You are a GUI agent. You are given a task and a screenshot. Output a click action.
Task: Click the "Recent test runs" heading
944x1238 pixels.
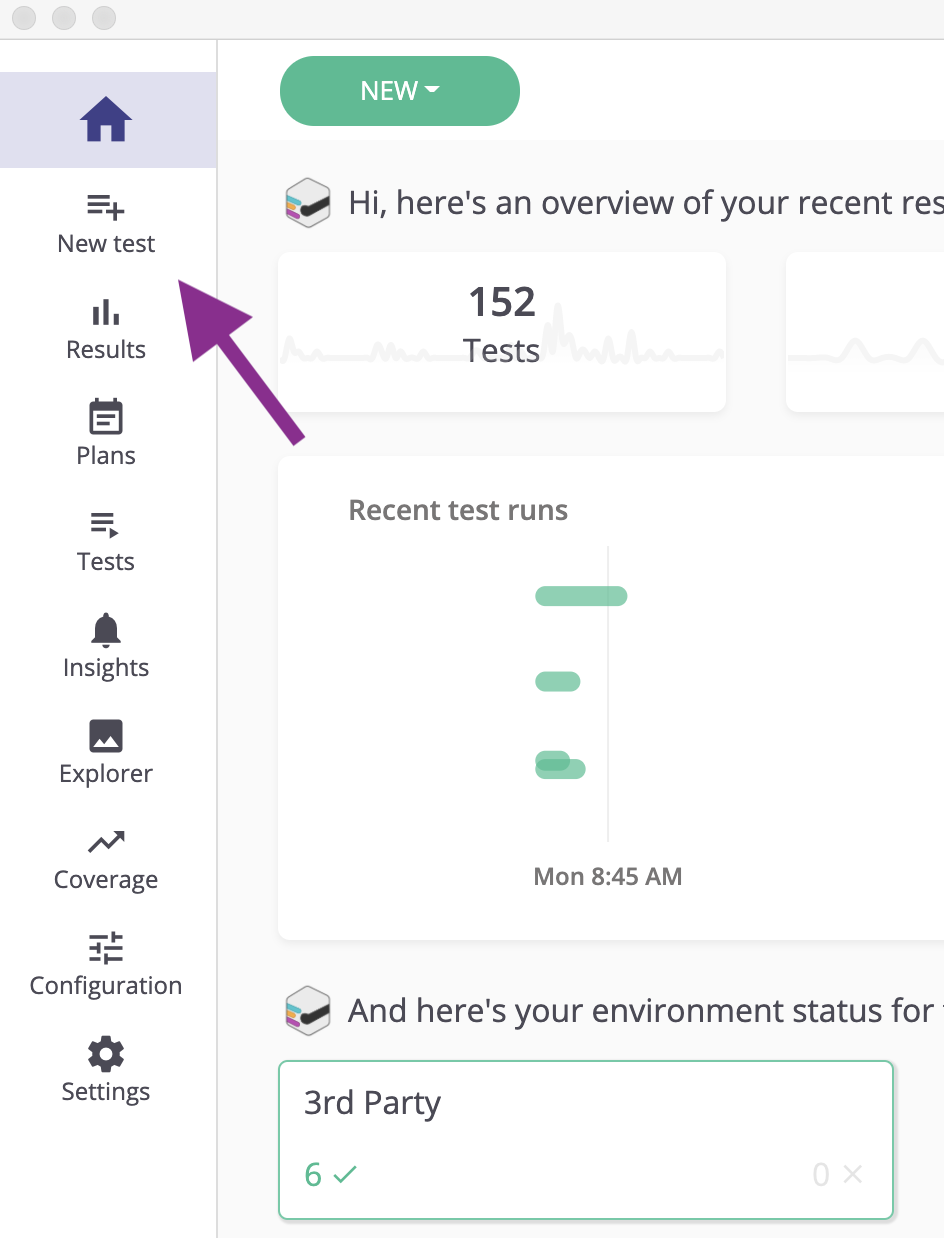tap(458, 510)
